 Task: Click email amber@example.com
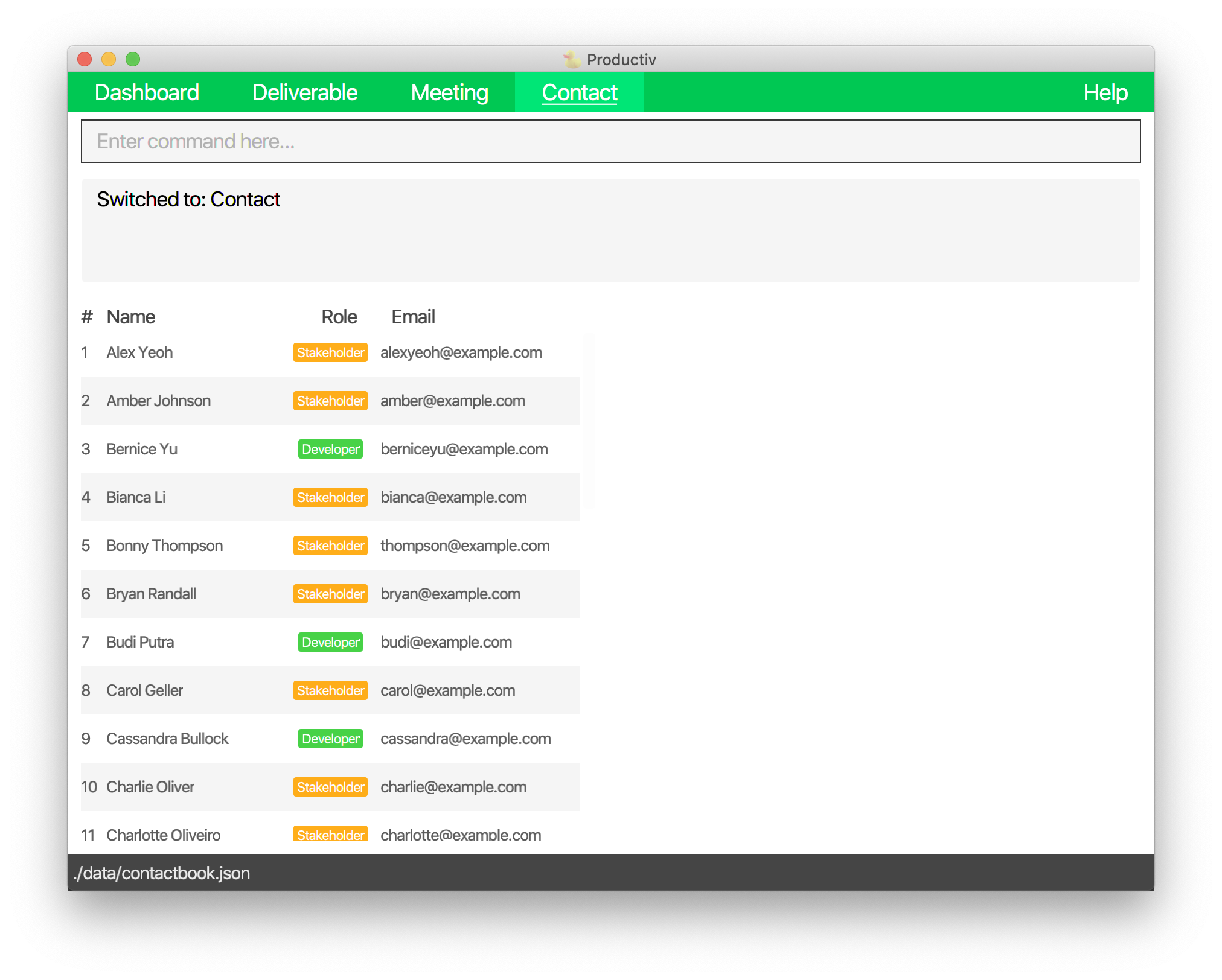click(453, 401)
